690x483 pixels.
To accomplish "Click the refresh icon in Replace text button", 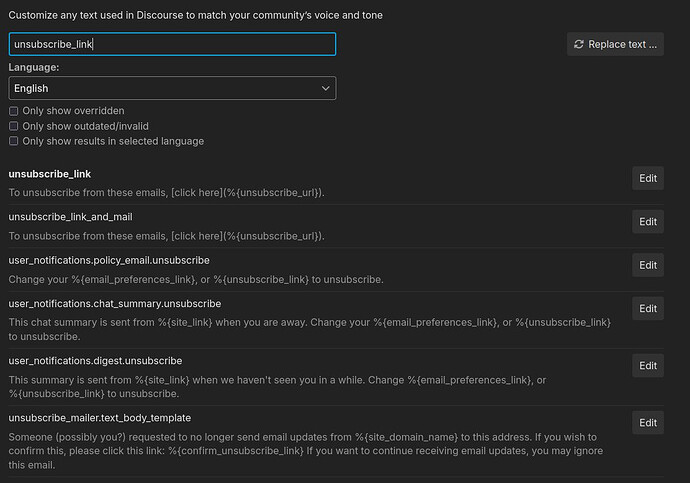I will (579, 44).
